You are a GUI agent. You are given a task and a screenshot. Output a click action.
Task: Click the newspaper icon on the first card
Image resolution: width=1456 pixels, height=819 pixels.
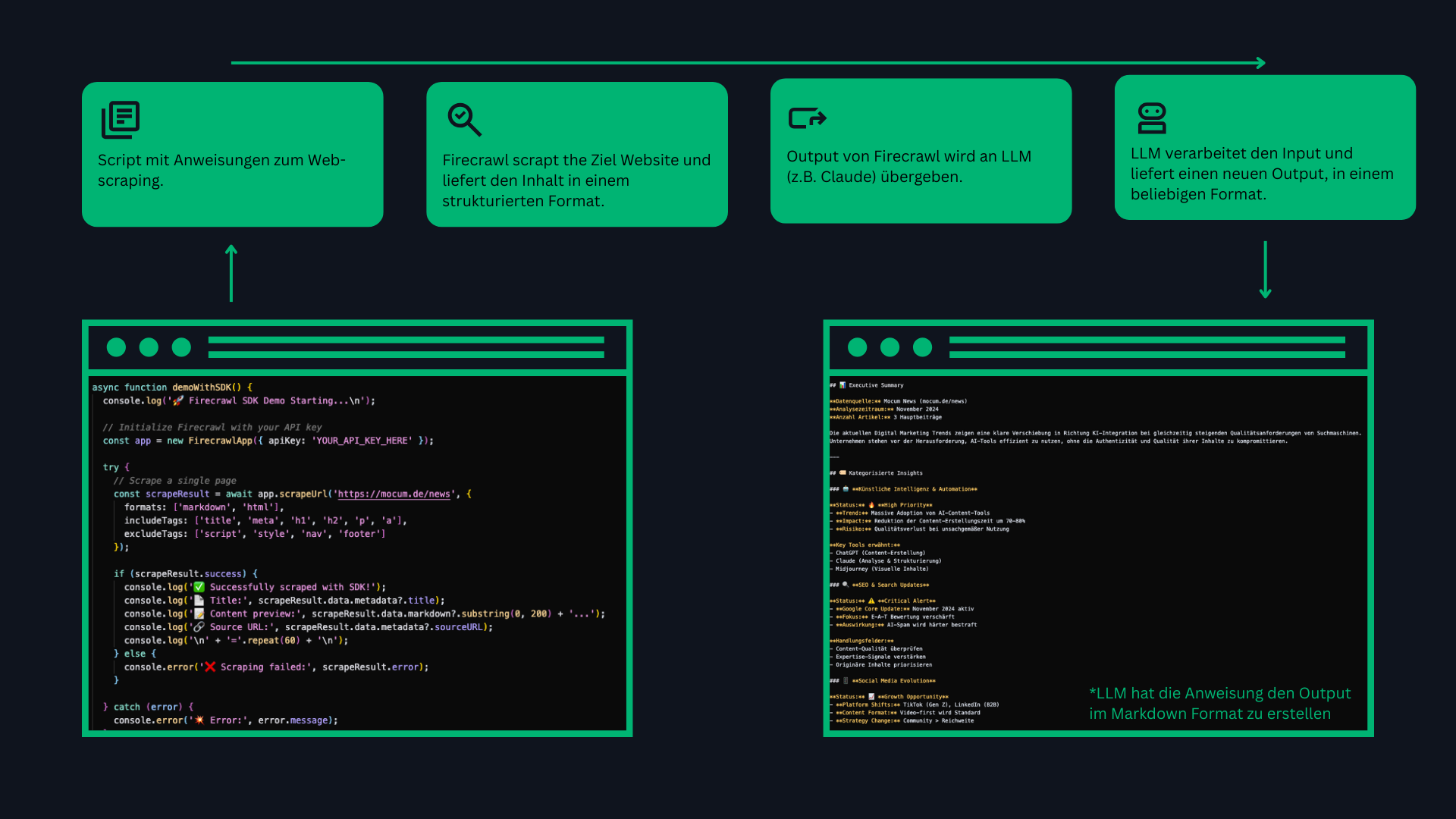(121, 120)
